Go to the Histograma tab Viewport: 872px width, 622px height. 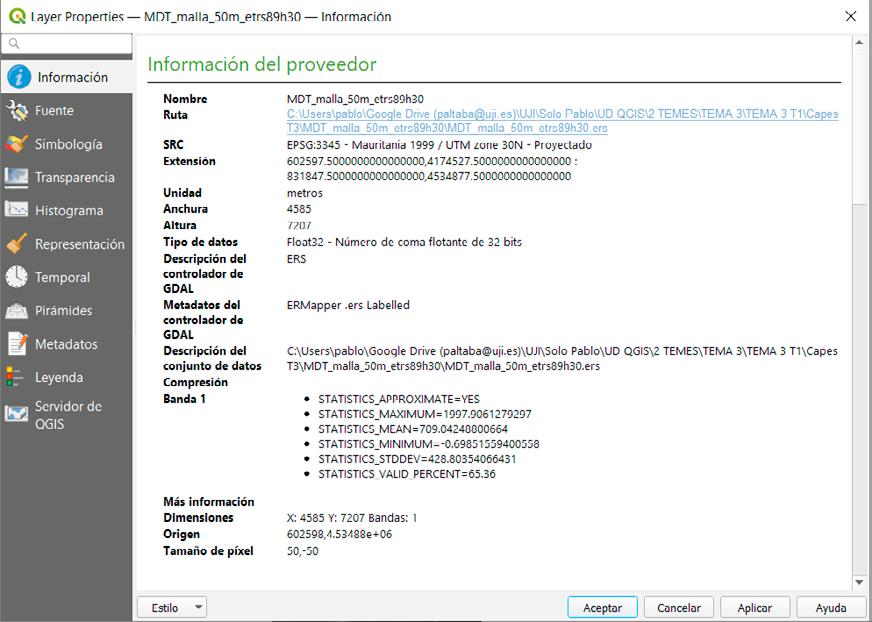[69, 211]
